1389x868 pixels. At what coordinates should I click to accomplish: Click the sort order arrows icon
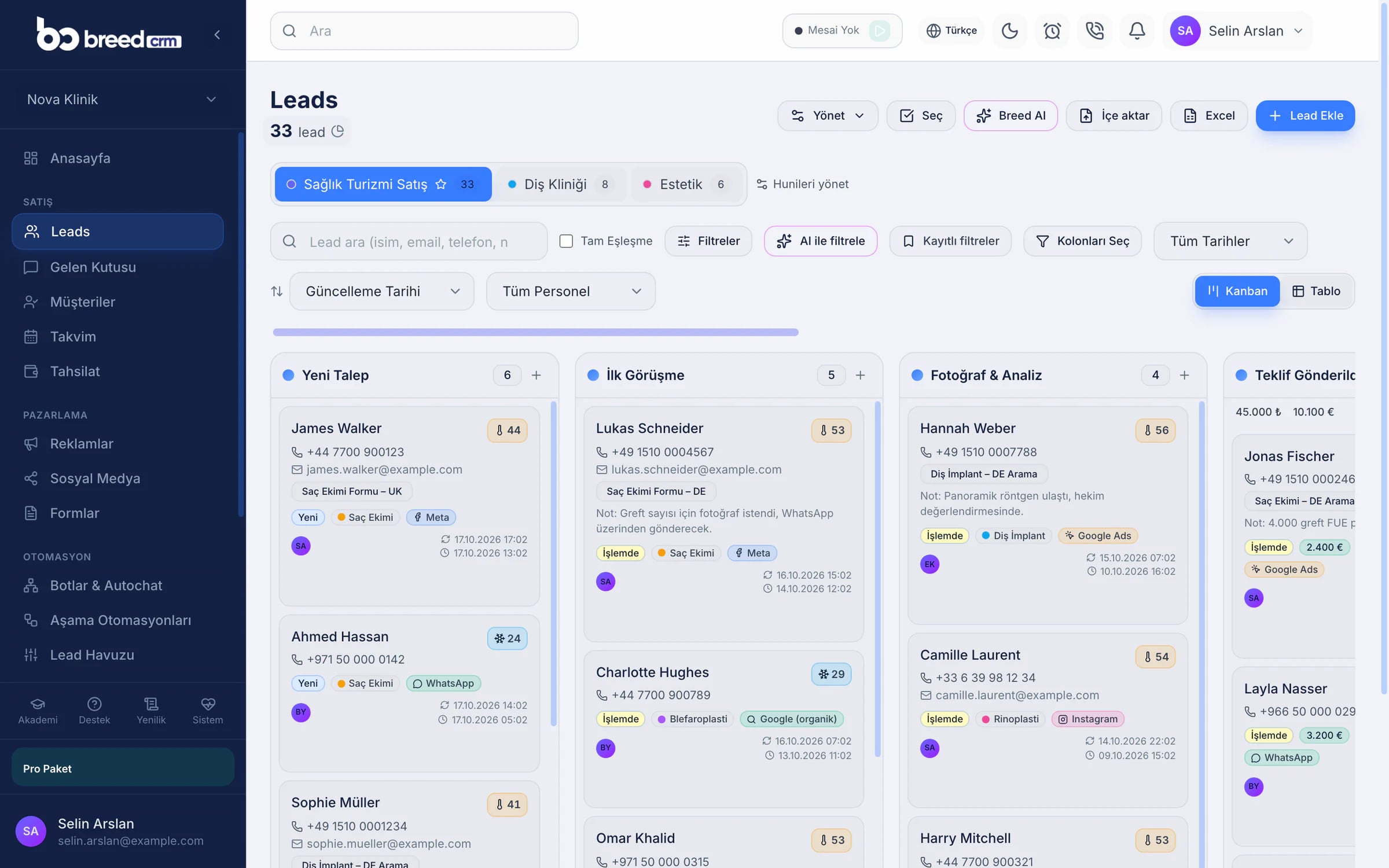pyautogui.click(x=277, y=291)
